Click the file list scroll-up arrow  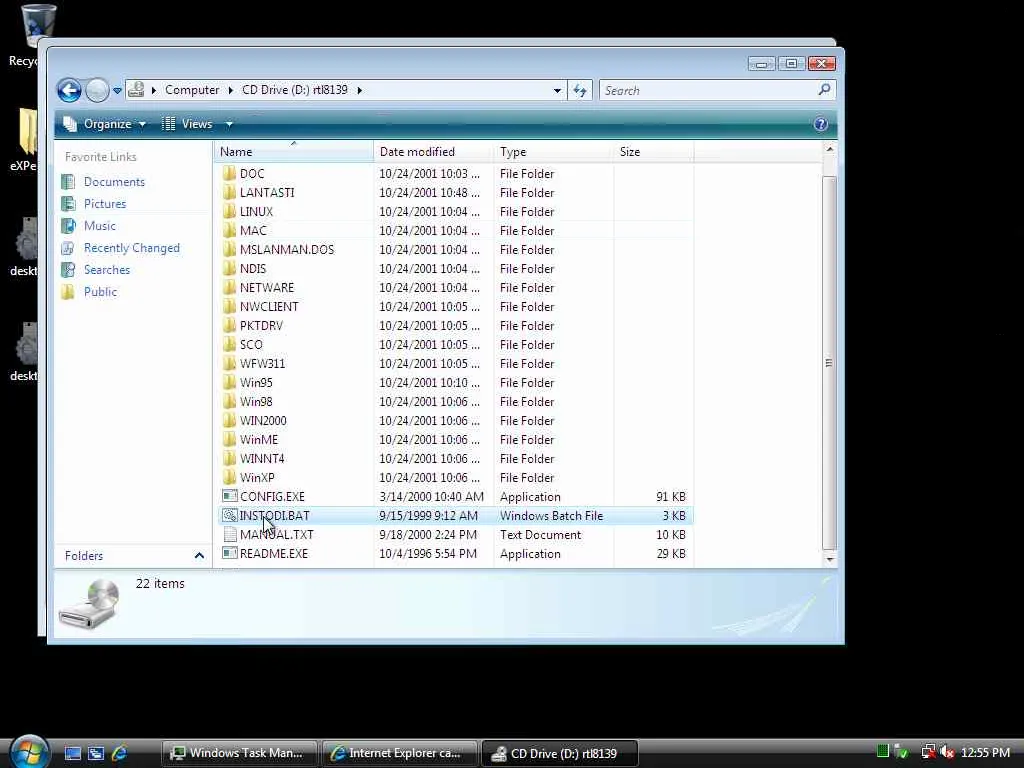[829, 150]
